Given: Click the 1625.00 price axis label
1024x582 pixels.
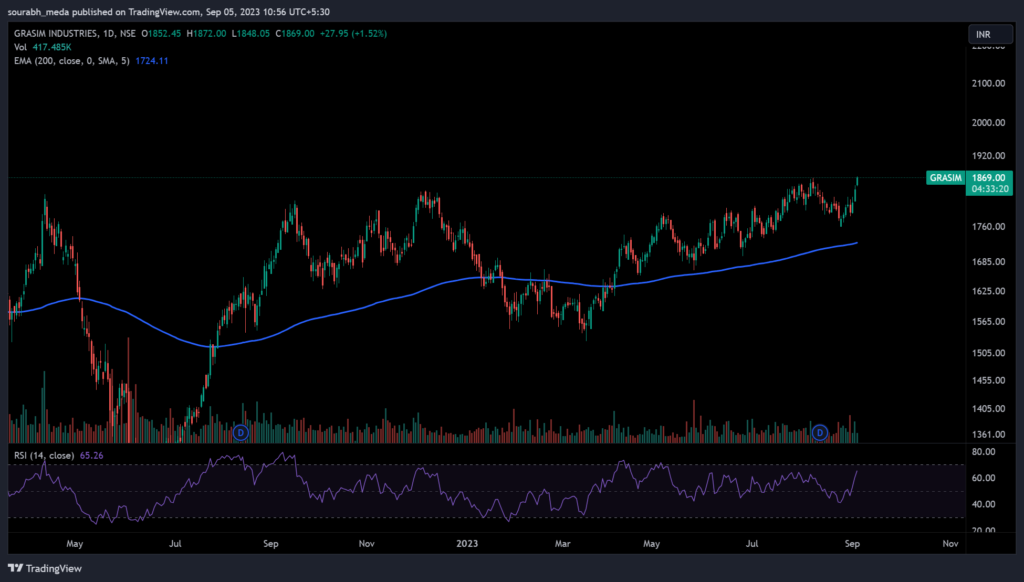Looking at the screenshot, I should (989, 291).
